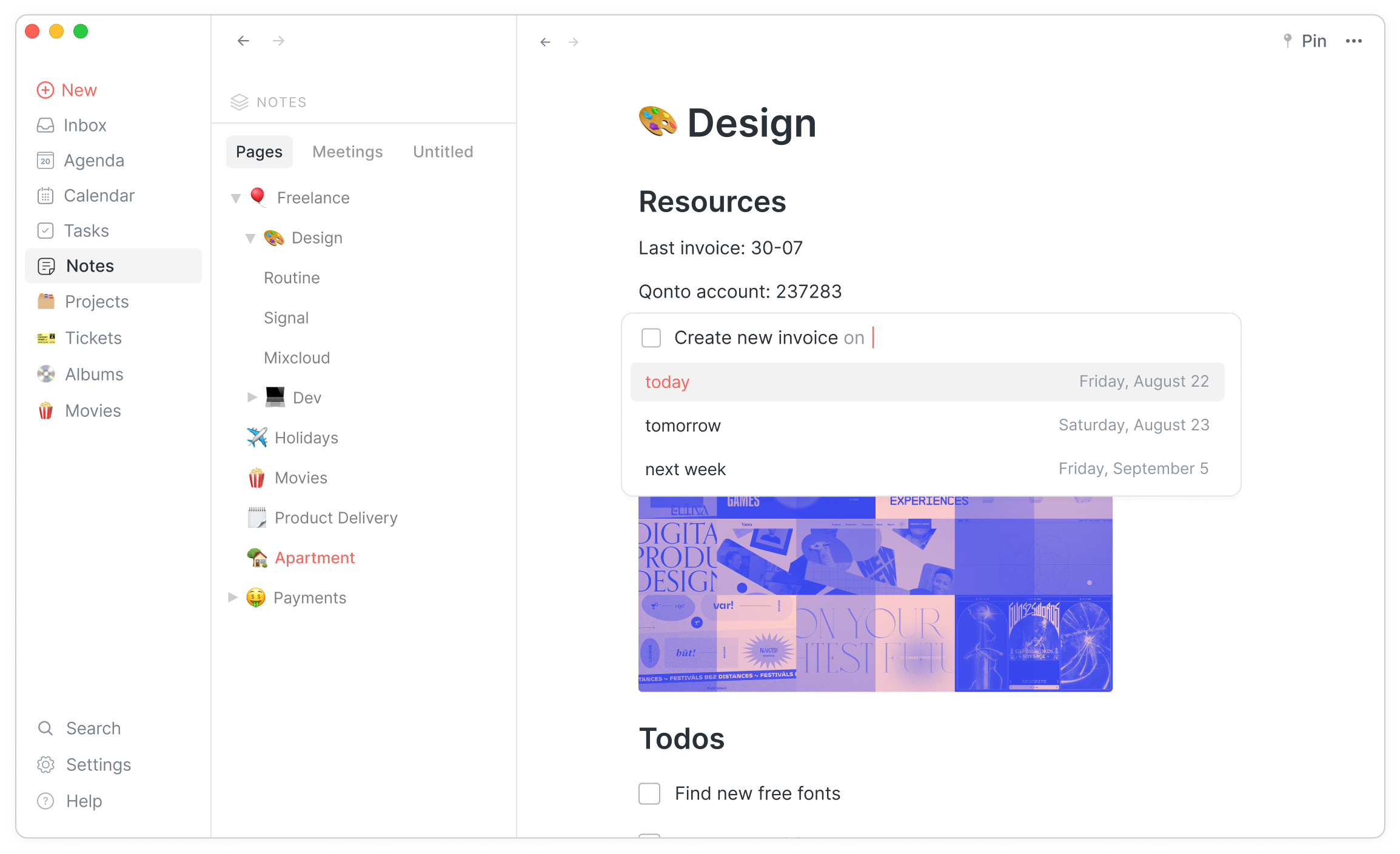The height and width of the screenshot is (854, 1400).
Task: Click the New plus icon
Action: tap(45, 90)
